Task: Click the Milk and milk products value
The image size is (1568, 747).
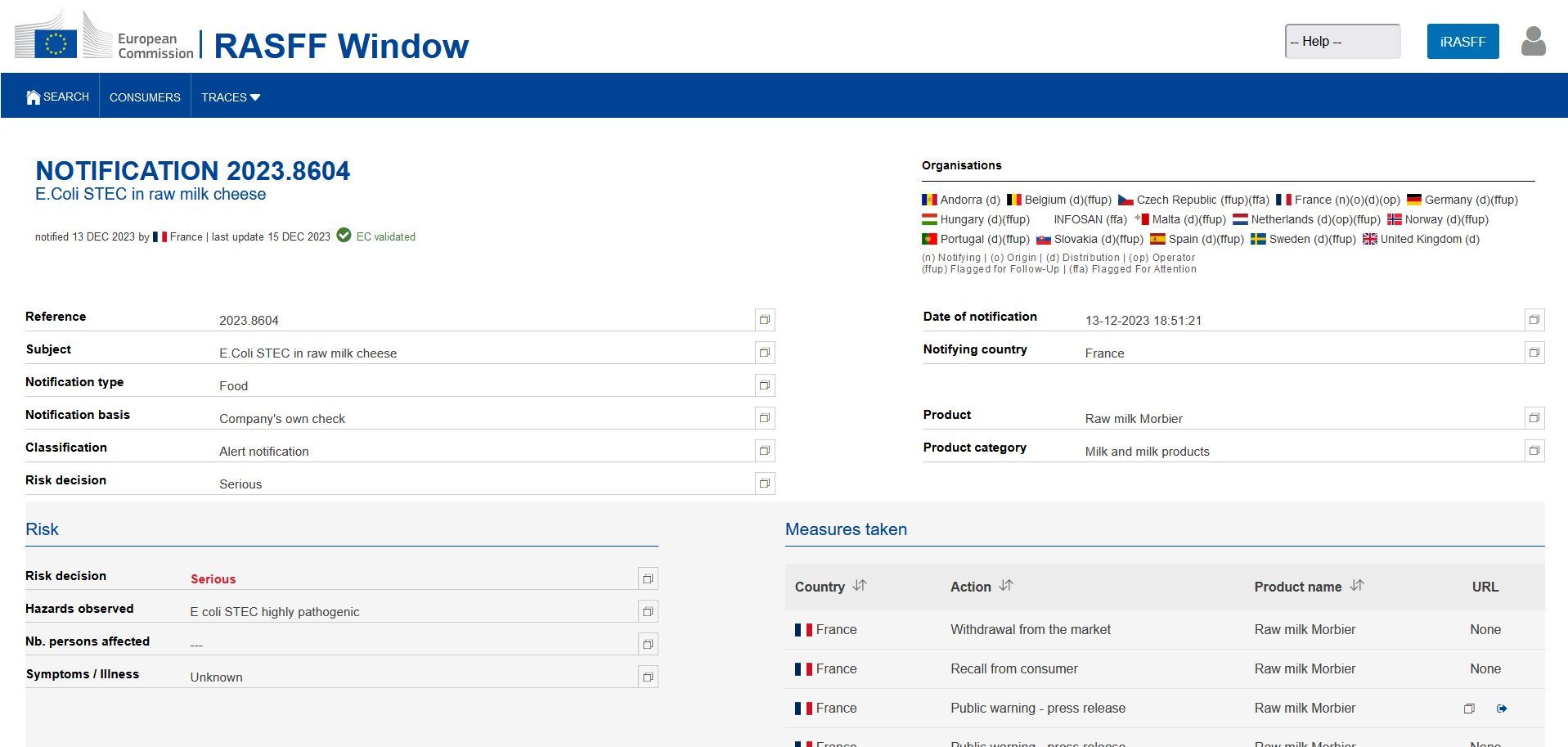Action: [x=1147, y=452]
